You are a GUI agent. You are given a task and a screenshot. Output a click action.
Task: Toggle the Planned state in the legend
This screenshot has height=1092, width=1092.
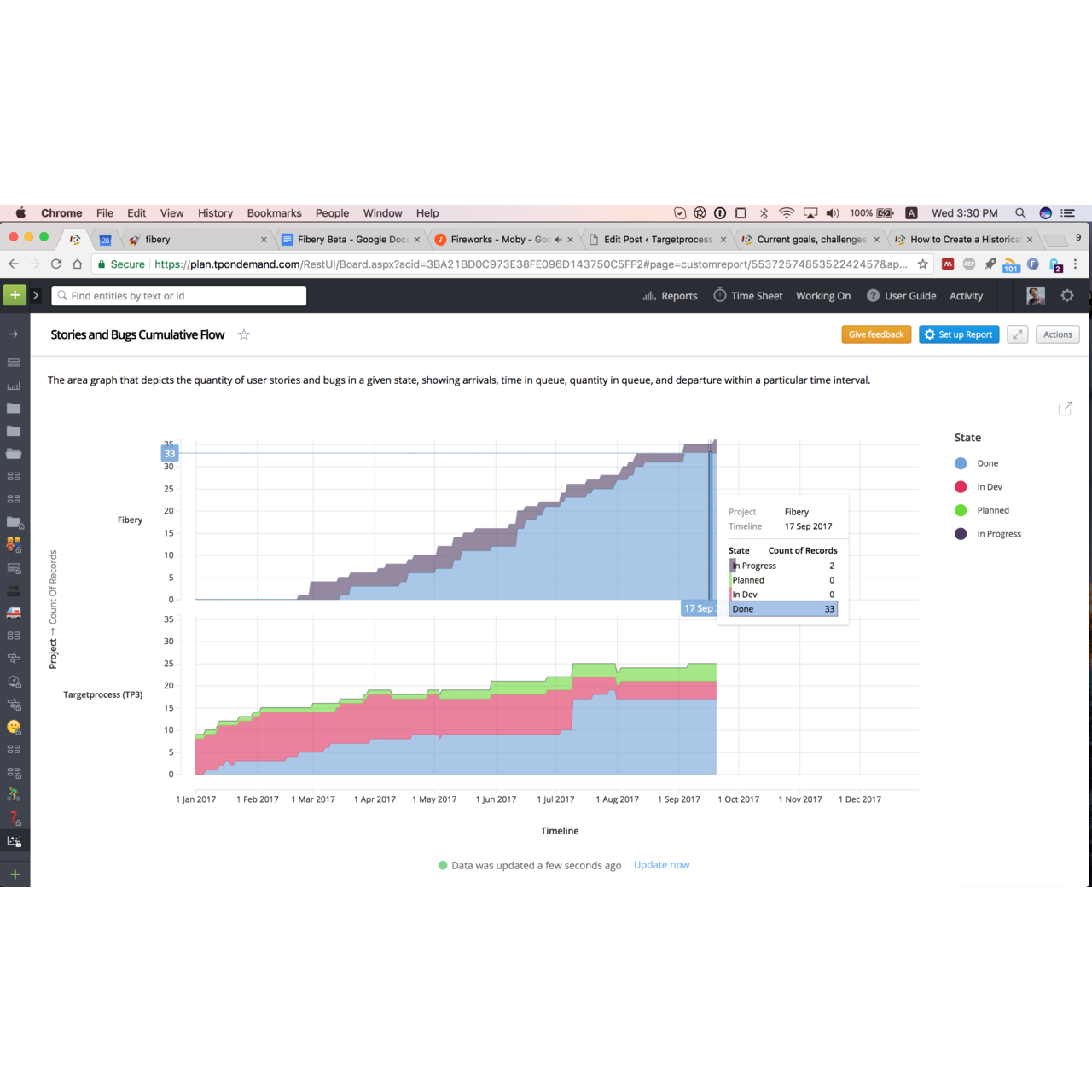[992, 510]
